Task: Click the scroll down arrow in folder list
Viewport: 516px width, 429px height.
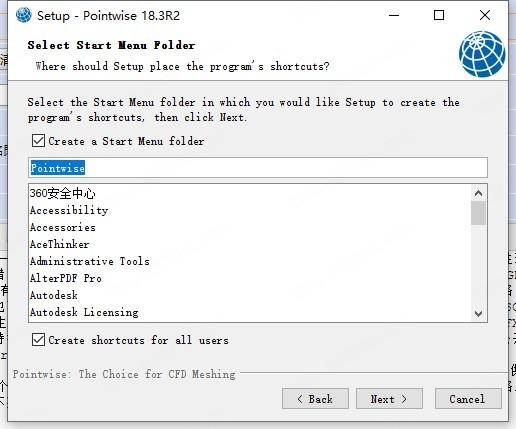Action: click(x=478, y=313)
